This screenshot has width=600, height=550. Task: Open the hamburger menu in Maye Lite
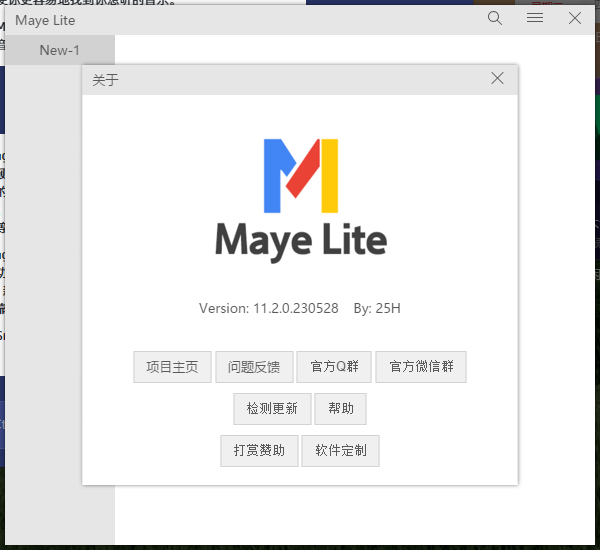pos(535,18)
